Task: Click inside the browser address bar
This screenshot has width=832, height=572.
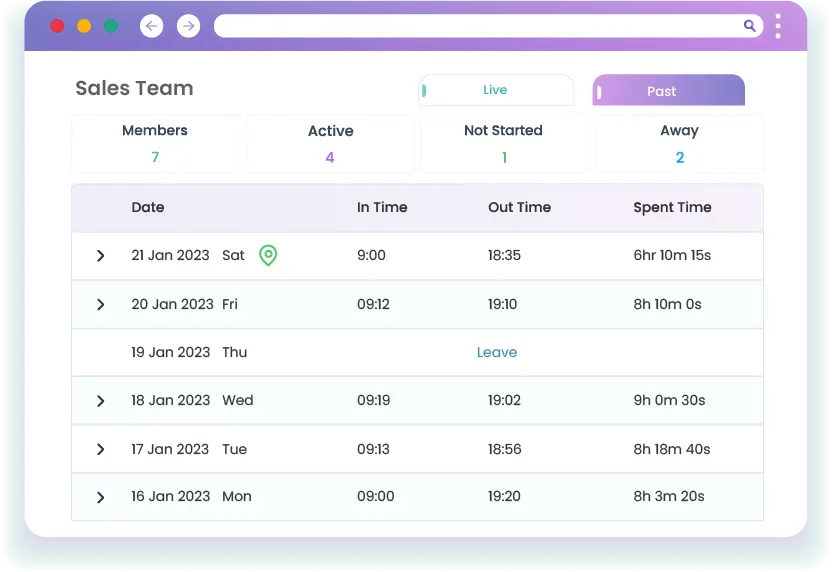Action: 470,26
